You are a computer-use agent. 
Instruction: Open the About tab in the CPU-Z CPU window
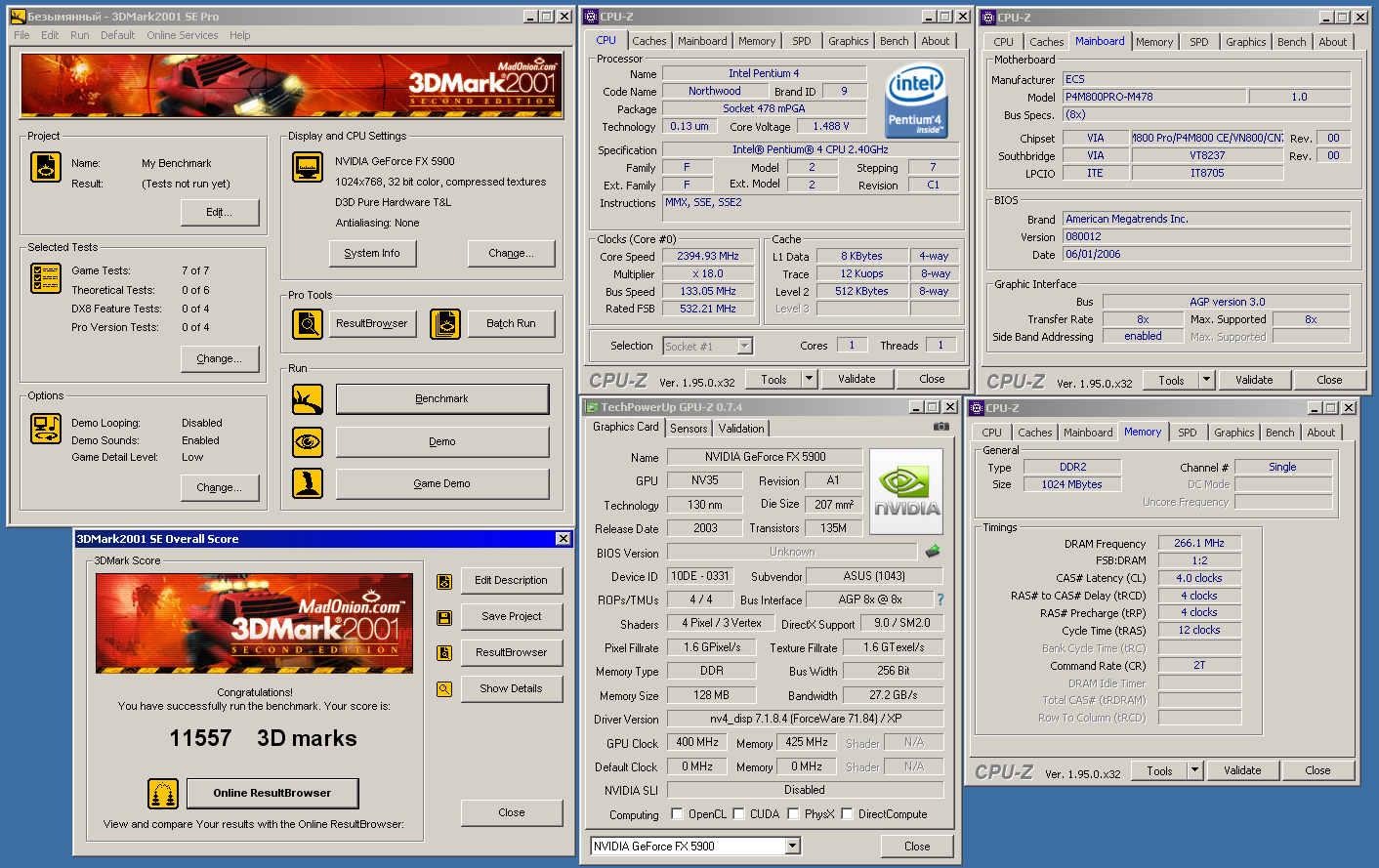point(936,41)
